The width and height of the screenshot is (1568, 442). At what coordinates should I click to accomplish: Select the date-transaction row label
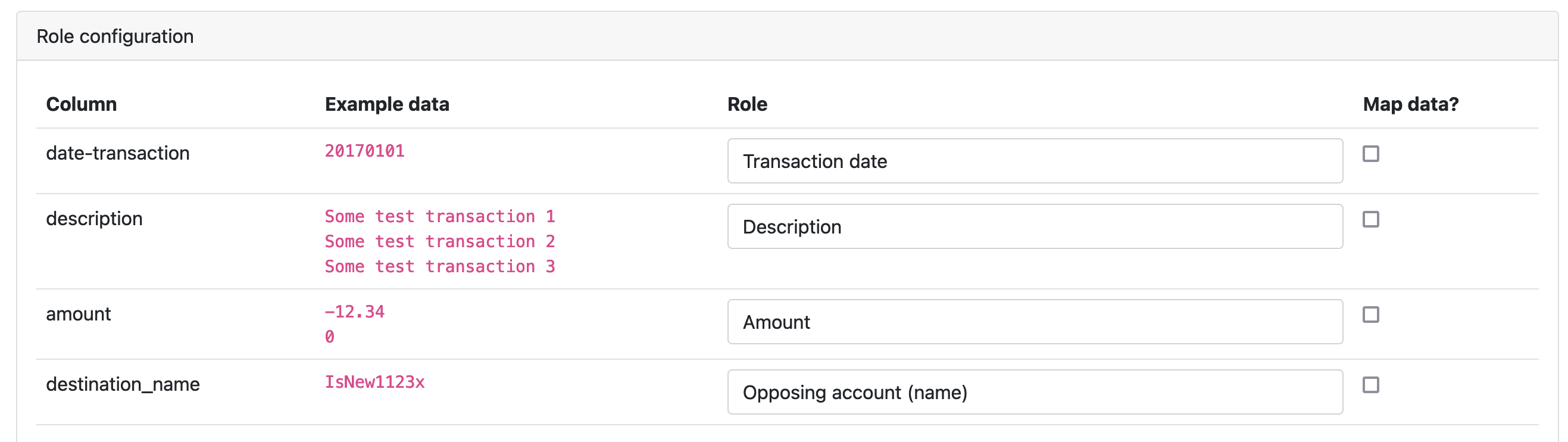point(118,153)
